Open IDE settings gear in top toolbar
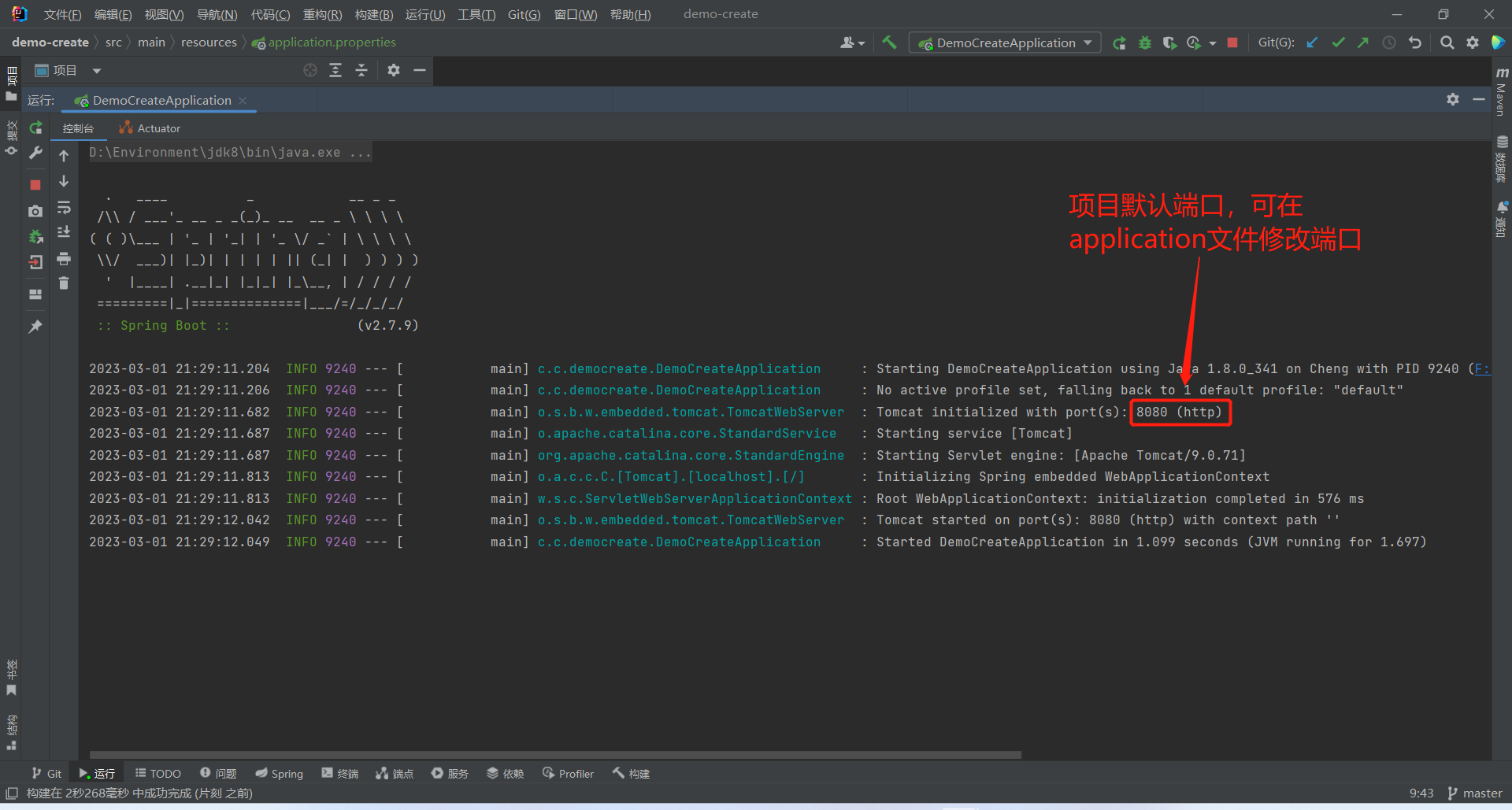Image resolution: width=1512 pixels, height=810 pixels. tap(1473, 43)
